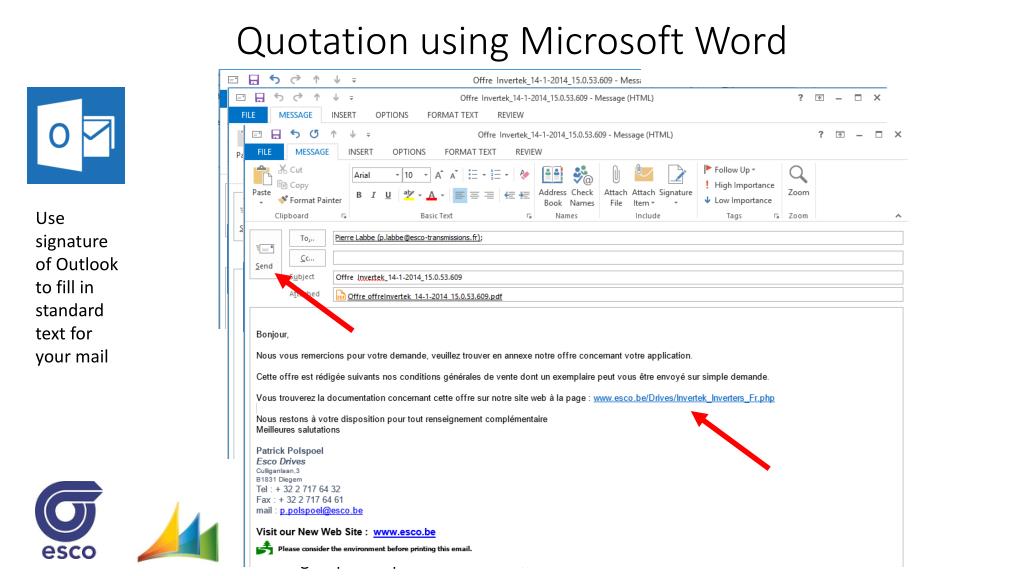This screenshot has height=576, width=1024.
Task: Open the Bullets dropdown arrow
Action: pyautogui.click(x=484, y=175)
